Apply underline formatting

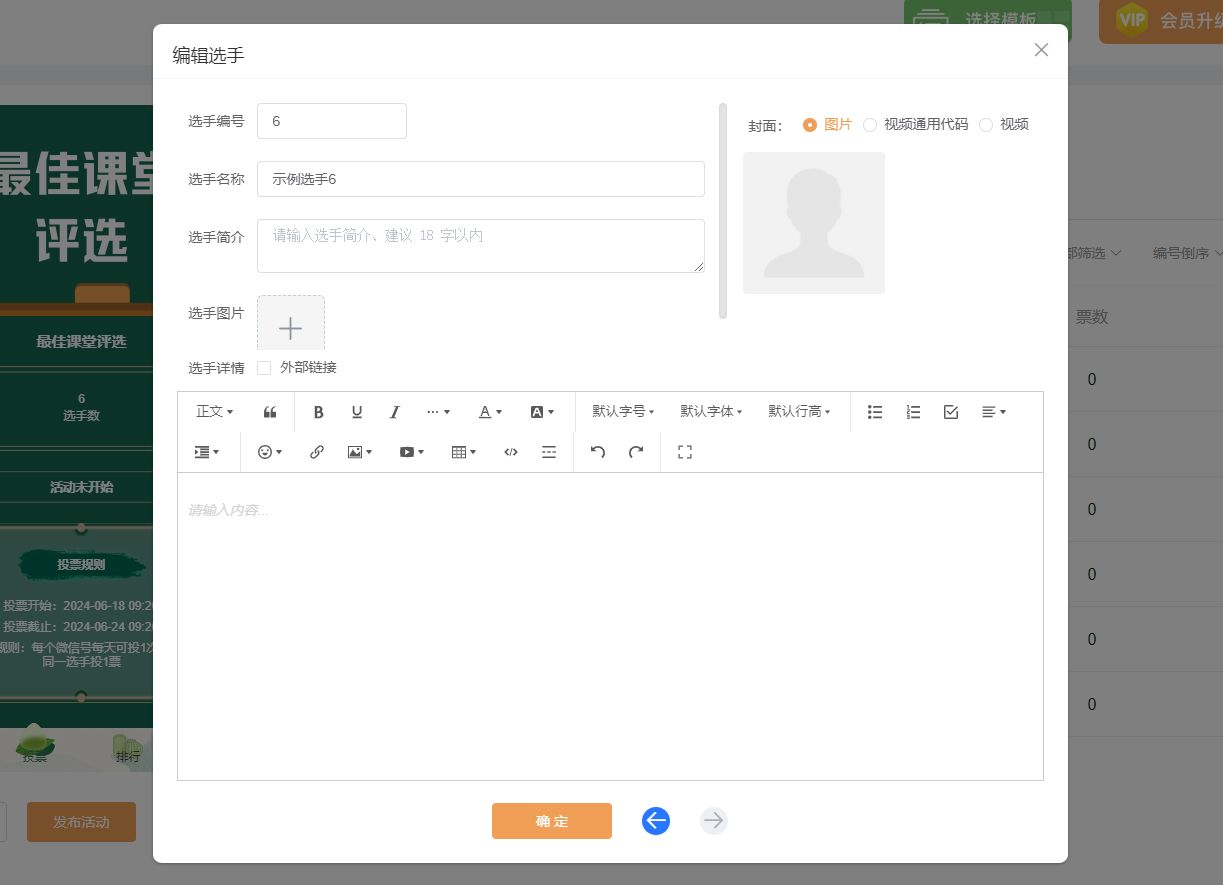(357, 412)
